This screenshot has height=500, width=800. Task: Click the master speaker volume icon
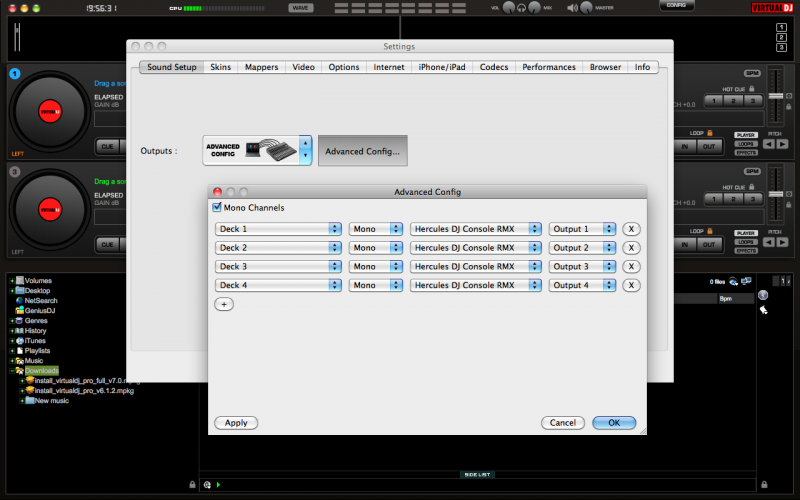pos(572,8)
